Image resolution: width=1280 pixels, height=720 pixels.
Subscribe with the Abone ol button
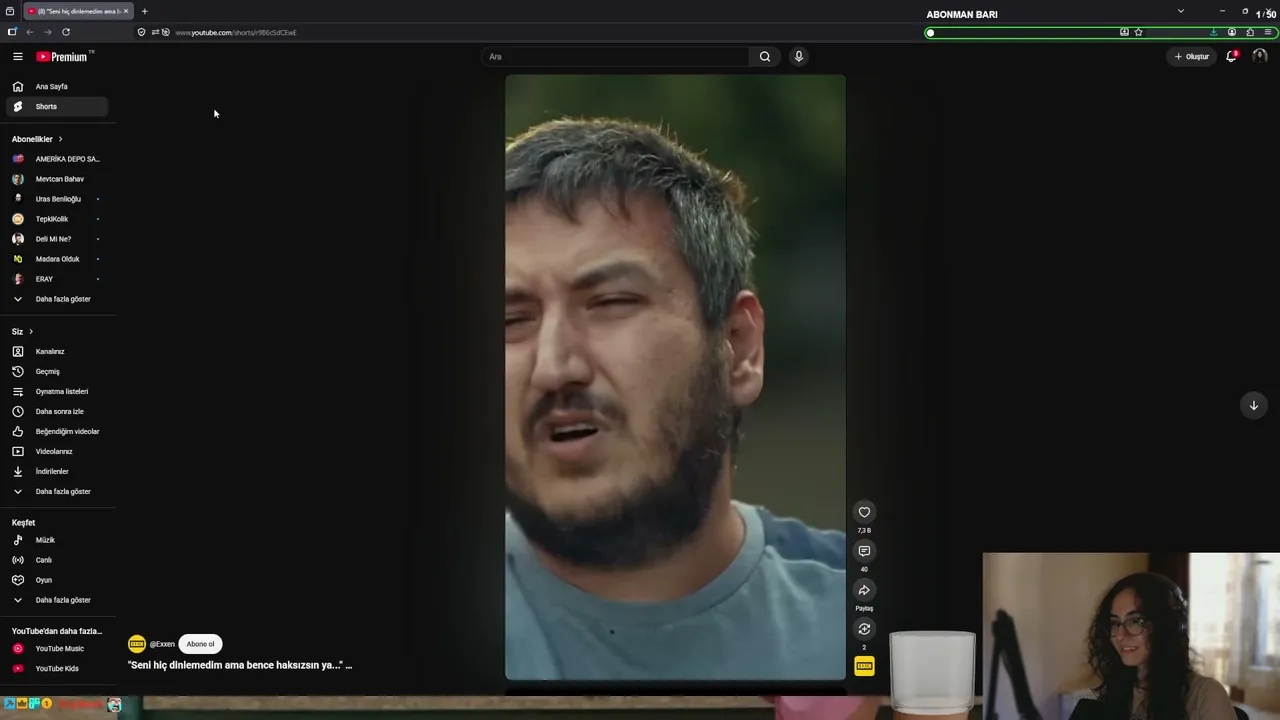[x=200, y=644]
